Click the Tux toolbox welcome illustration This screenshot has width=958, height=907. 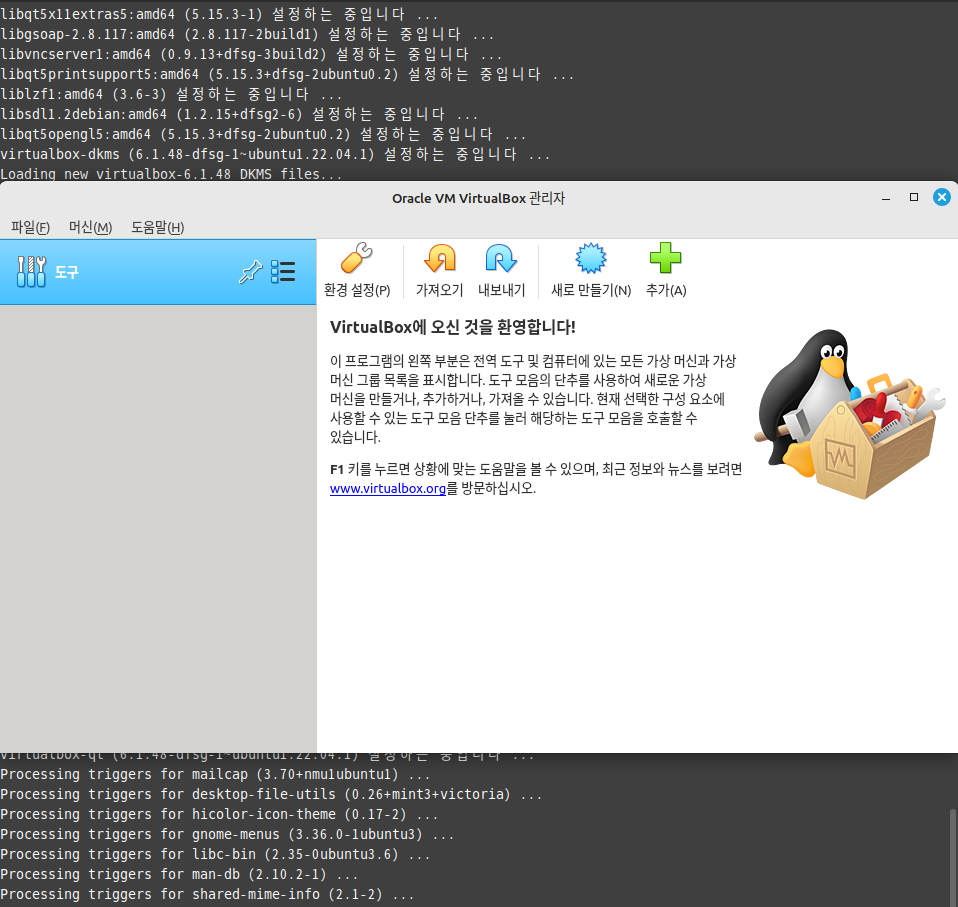(848, 413)
